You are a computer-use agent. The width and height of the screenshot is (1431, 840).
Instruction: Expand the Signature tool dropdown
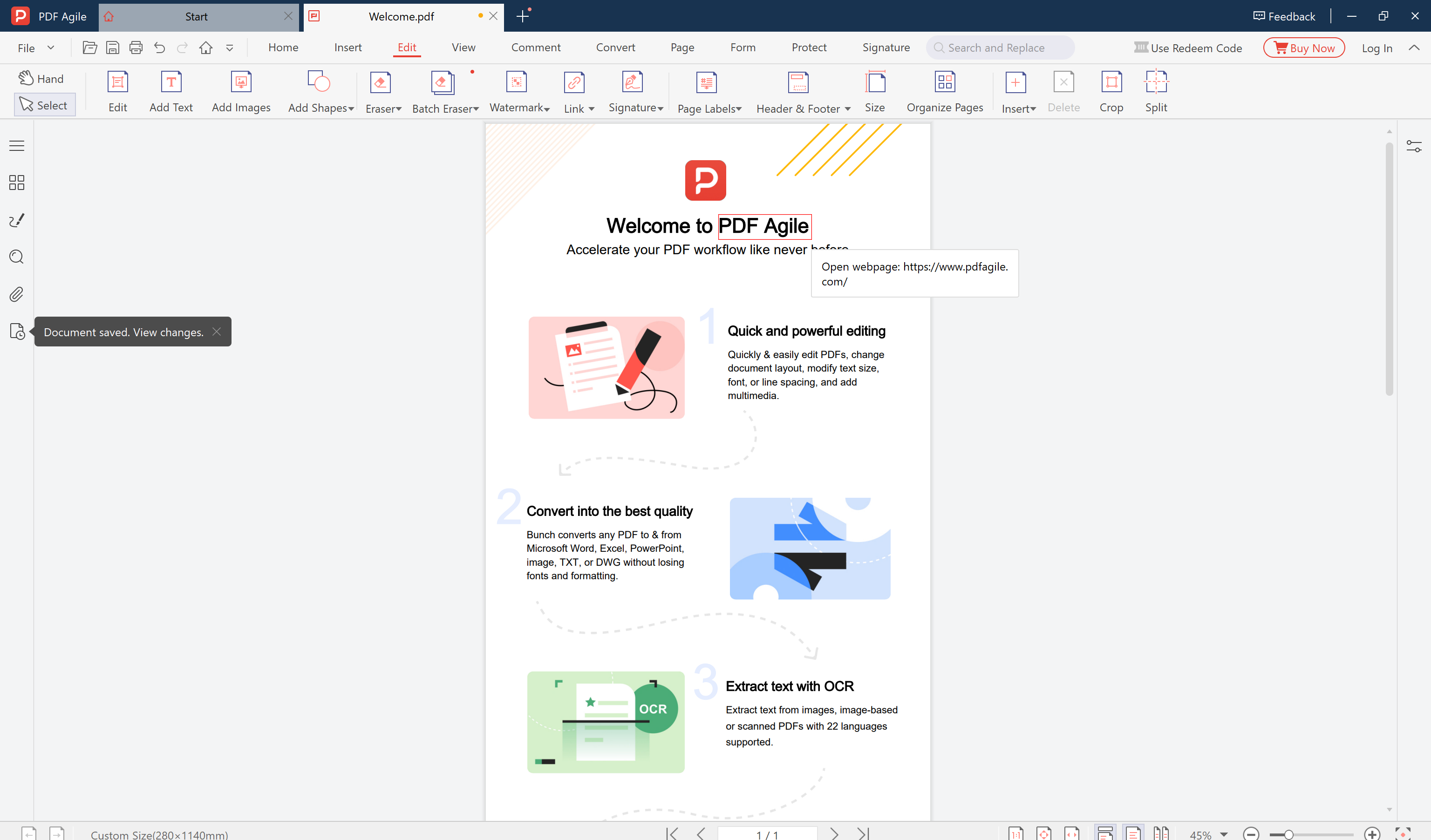(661, 108)
